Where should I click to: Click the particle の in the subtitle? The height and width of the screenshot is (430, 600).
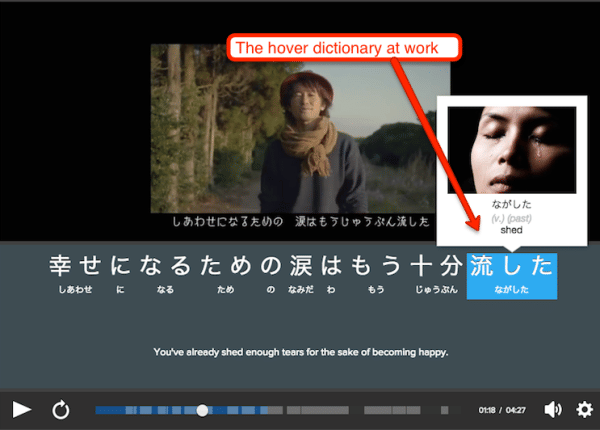pyautogui.click(x=271, y=265)
